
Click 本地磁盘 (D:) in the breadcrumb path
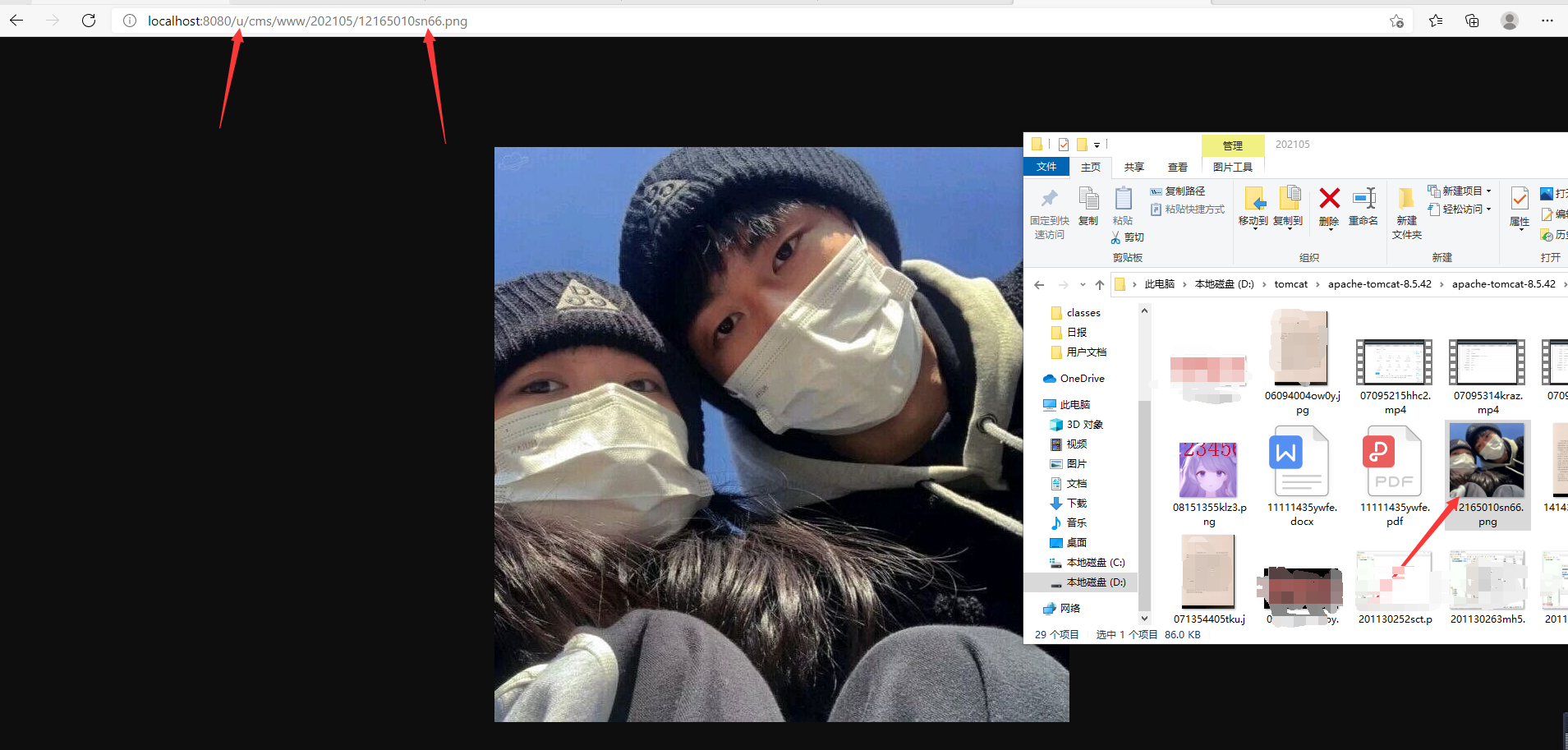(1225, 284)
